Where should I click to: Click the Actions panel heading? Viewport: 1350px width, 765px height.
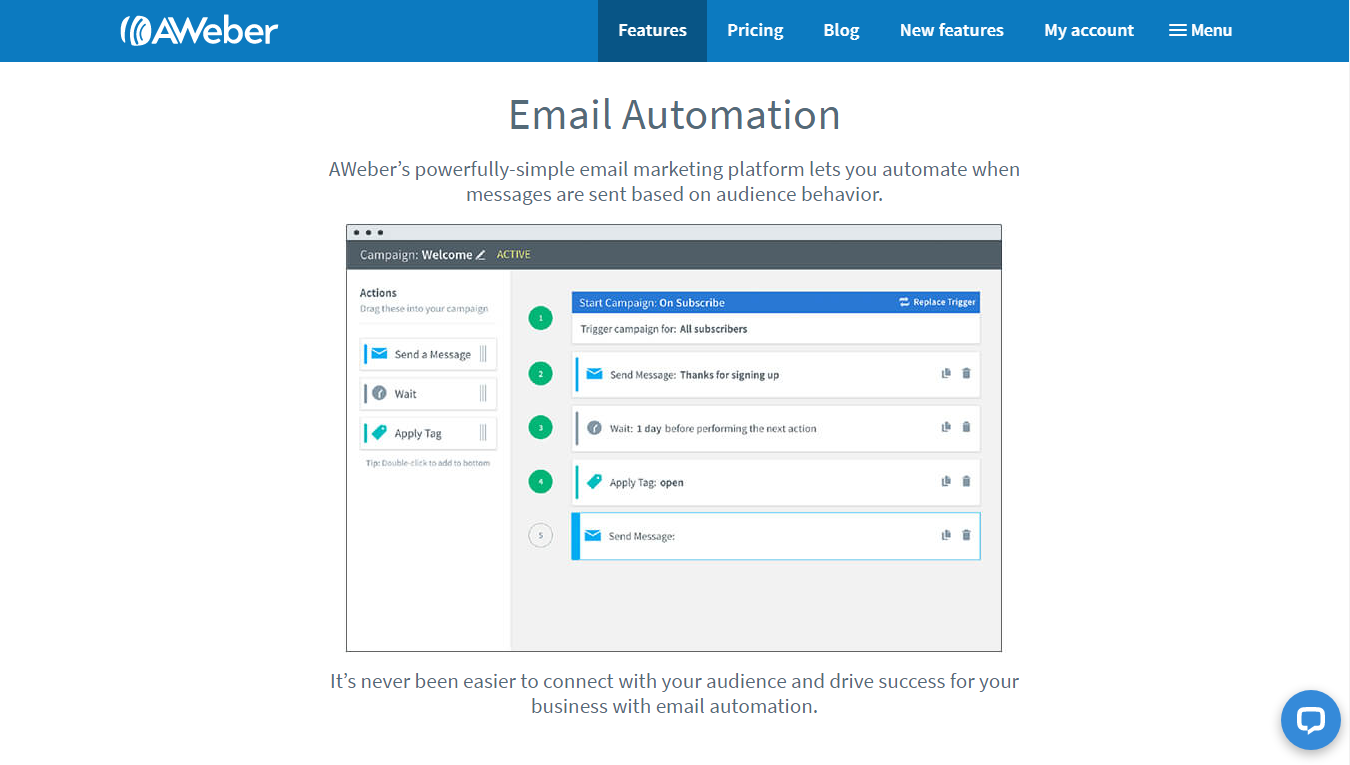(378, 293)
